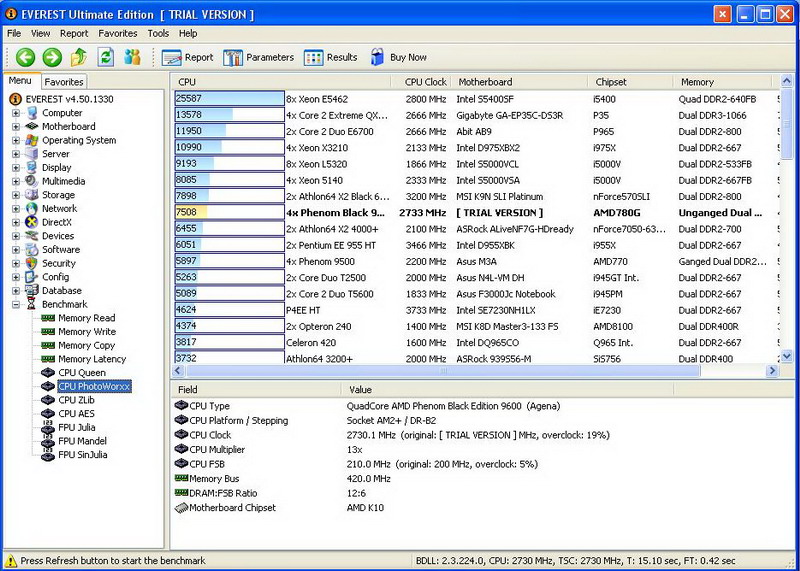
Task: Click the CPU Clock column header
Action: [x=421, y=82]
